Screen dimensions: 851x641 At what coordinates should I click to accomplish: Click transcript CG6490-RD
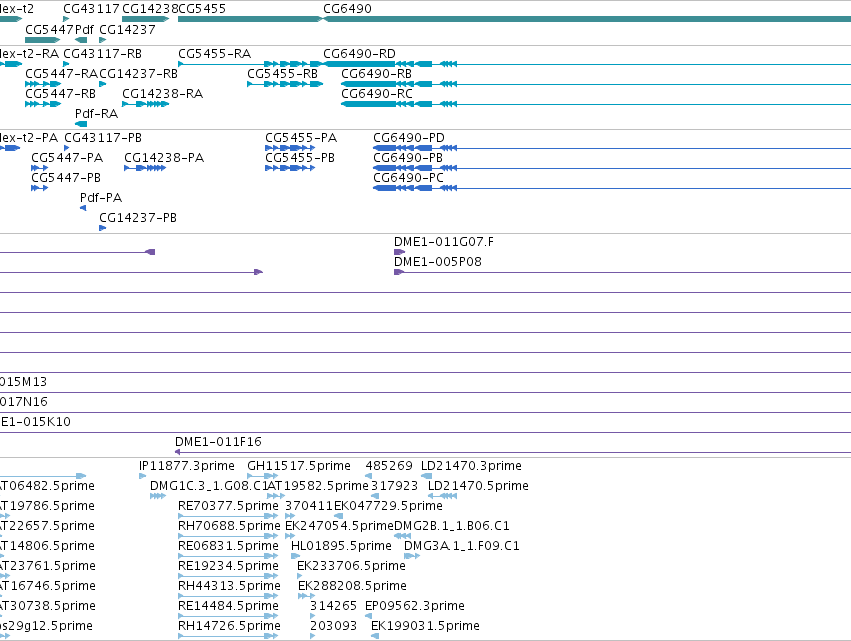(359, 54)
